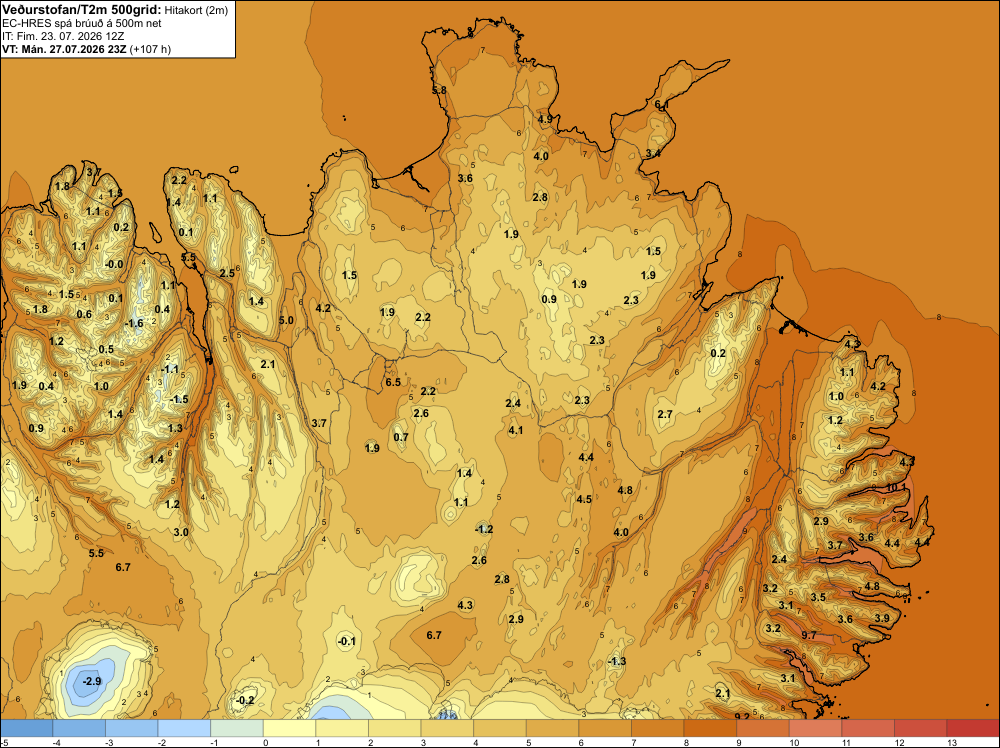Select the "Hitakort (2m)" header label
The height and width of the screenshot is (748, 1000).
click(196, 10)
